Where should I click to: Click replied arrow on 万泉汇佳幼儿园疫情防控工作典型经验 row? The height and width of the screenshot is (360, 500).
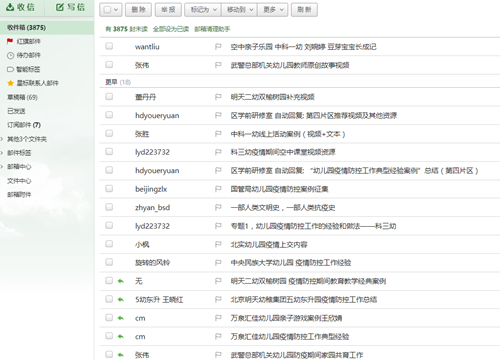pyautogui.click(x=121, y=337)
